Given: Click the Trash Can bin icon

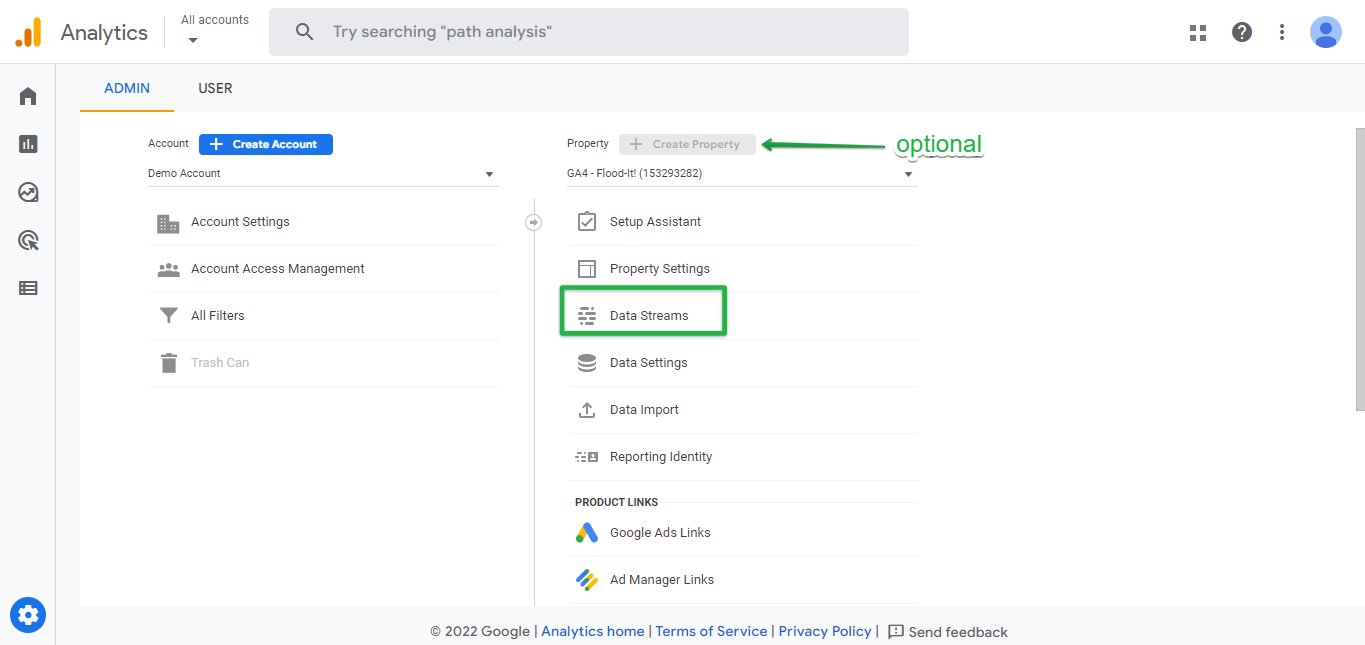Looking at the screenshot, I should (168, 363).
